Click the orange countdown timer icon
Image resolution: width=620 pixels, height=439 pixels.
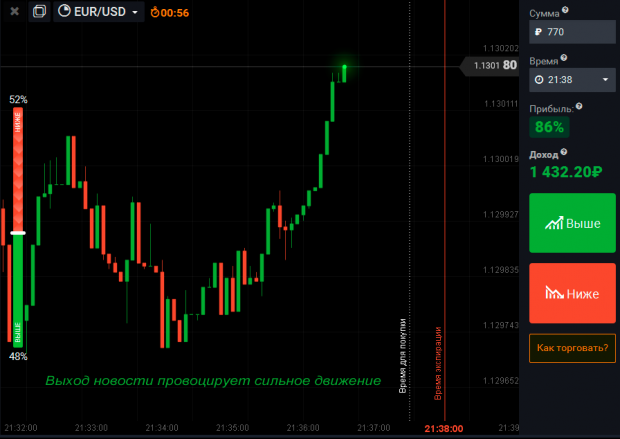[154, 12]
